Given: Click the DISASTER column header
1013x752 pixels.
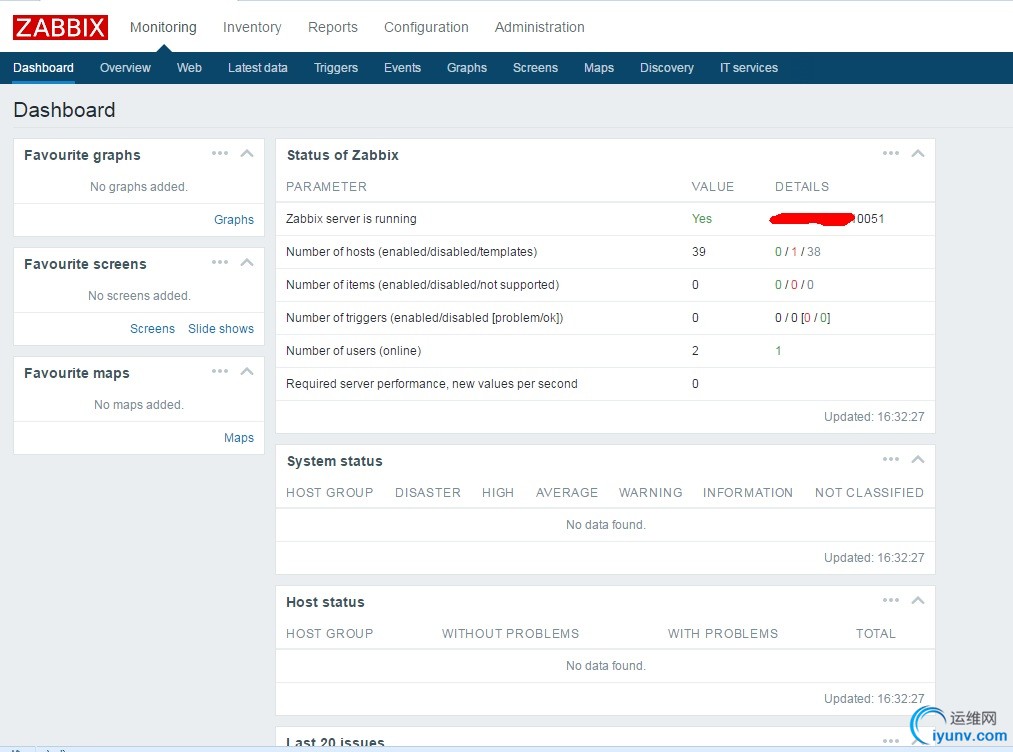Looking at the screenshot, I should click(x=428, y=493).
